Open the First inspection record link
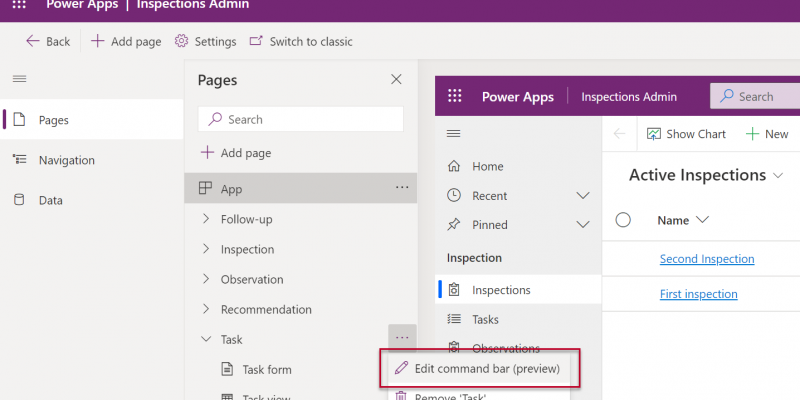The image size is (800, 400). (698, 294)
